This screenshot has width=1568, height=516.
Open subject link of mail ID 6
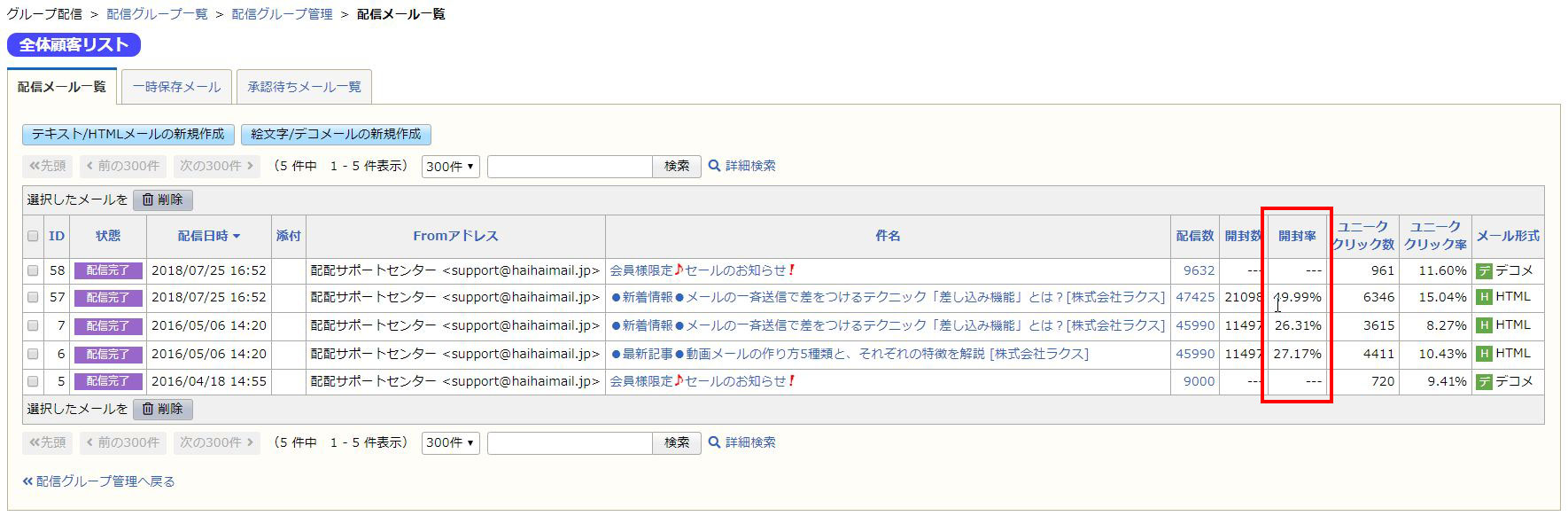850,354
